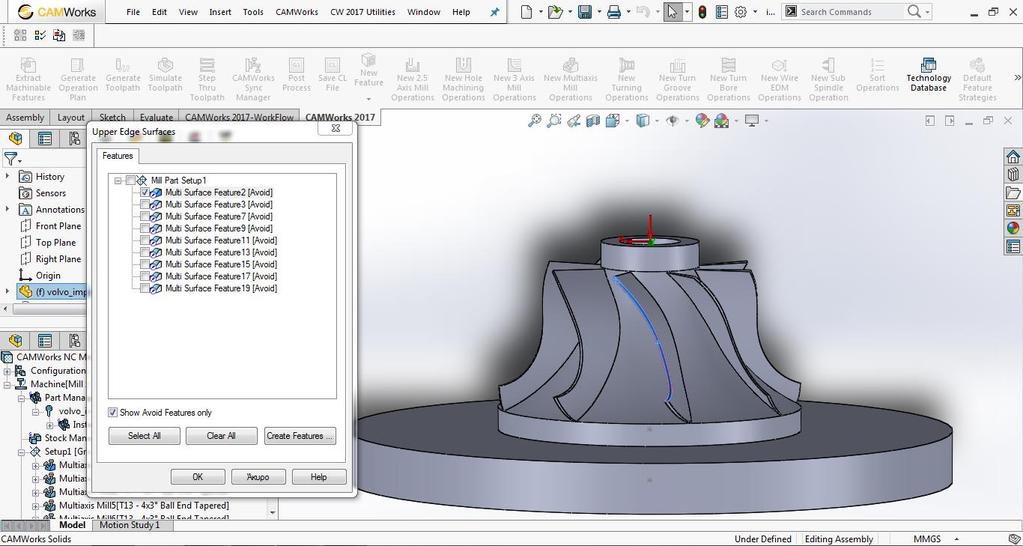This screenshot has height=546, width=1023.
Task: Open the File menu
Action: [x=133, y=12]
